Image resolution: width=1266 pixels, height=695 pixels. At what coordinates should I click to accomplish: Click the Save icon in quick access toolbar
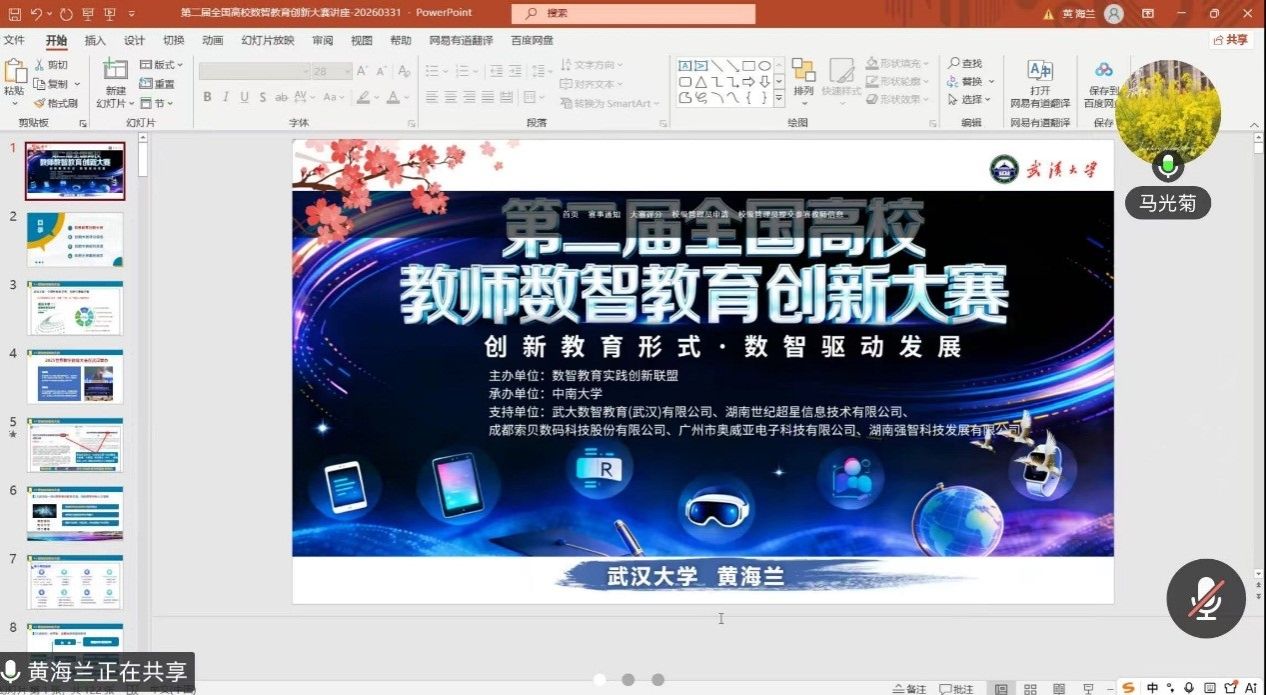click(14, 14)
